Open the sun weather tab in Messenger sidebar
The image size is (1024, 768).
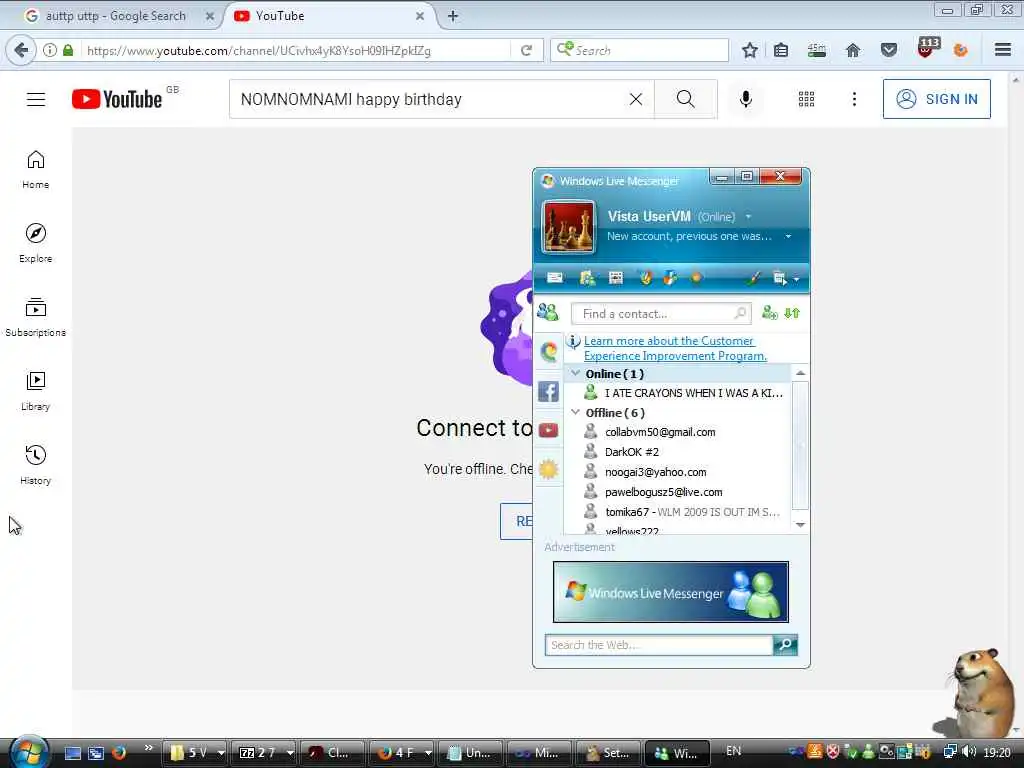[x=549, y=470]
